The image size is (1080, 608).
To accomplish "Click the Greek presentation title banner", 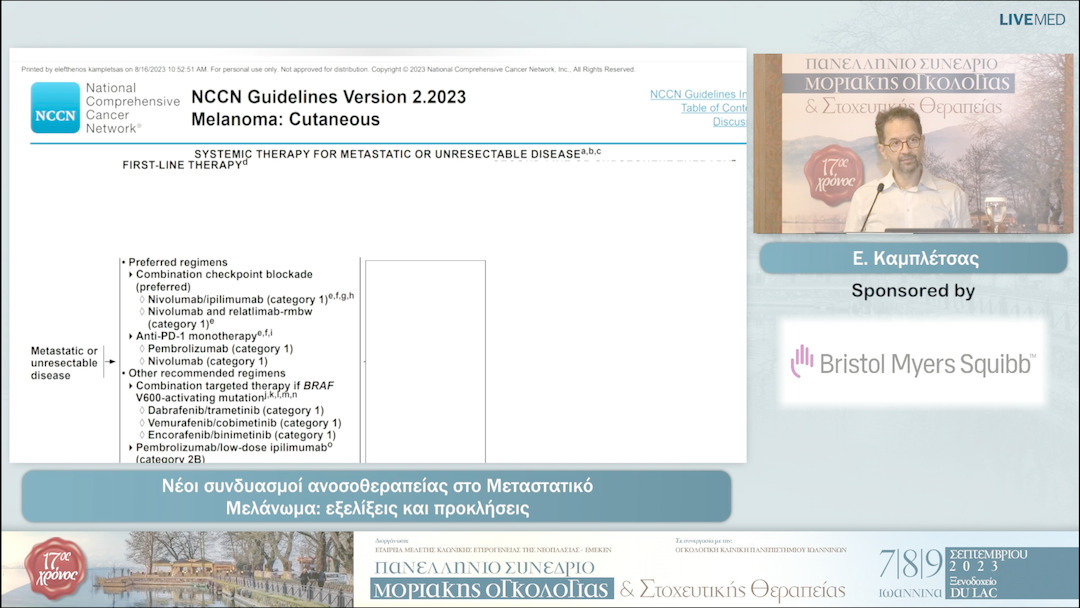I will 377,497.
